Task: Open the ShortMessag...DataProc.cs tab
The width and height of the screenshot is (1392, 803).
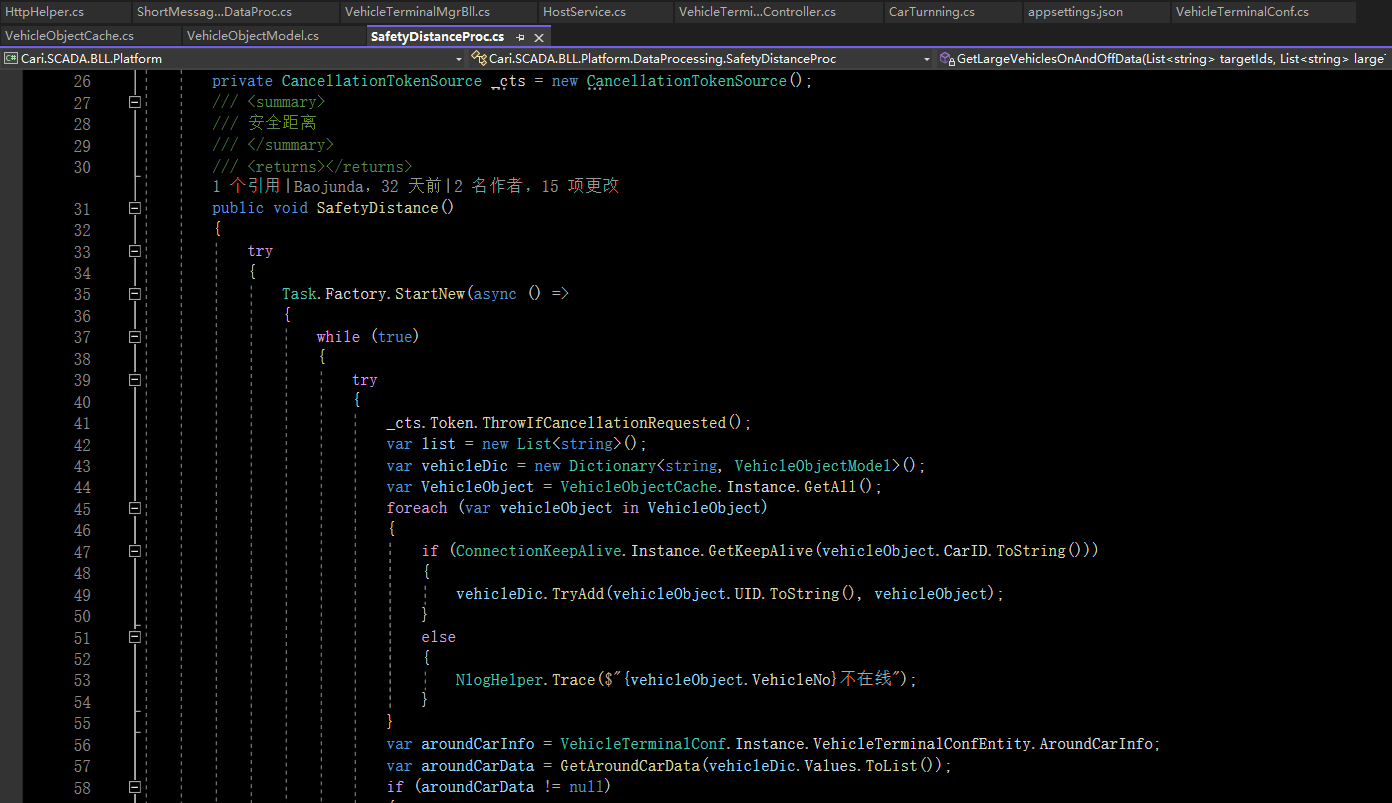Action: (x=214, y=12)
